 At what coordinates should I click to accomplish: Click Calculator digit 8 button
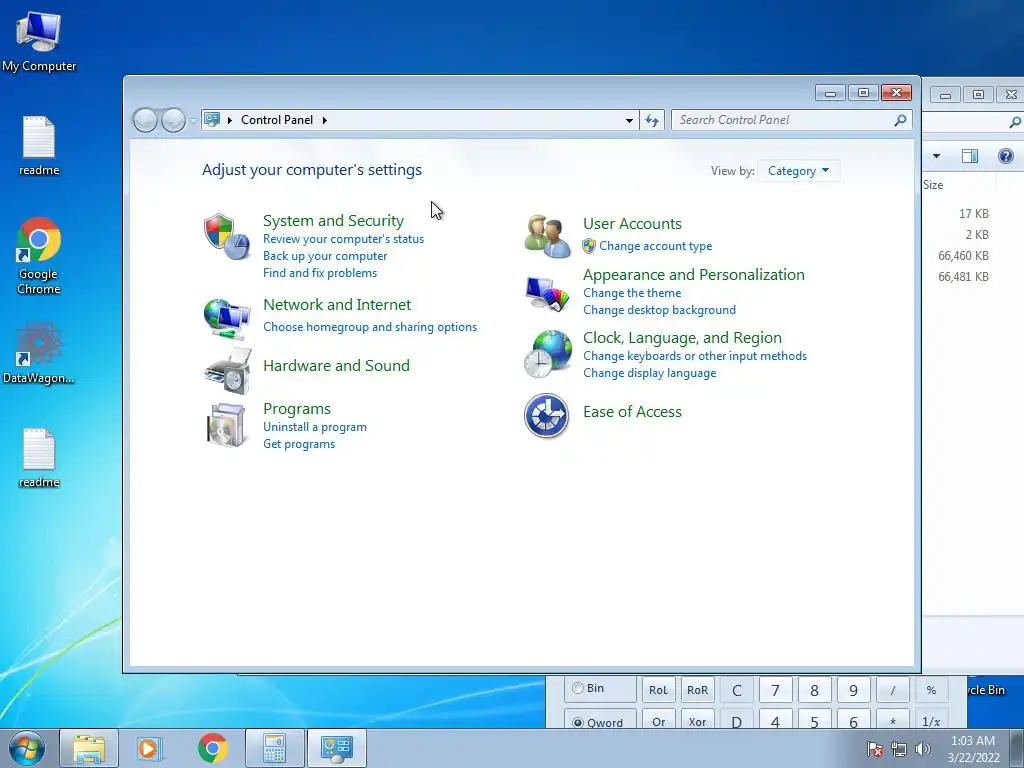pos(814,690)
